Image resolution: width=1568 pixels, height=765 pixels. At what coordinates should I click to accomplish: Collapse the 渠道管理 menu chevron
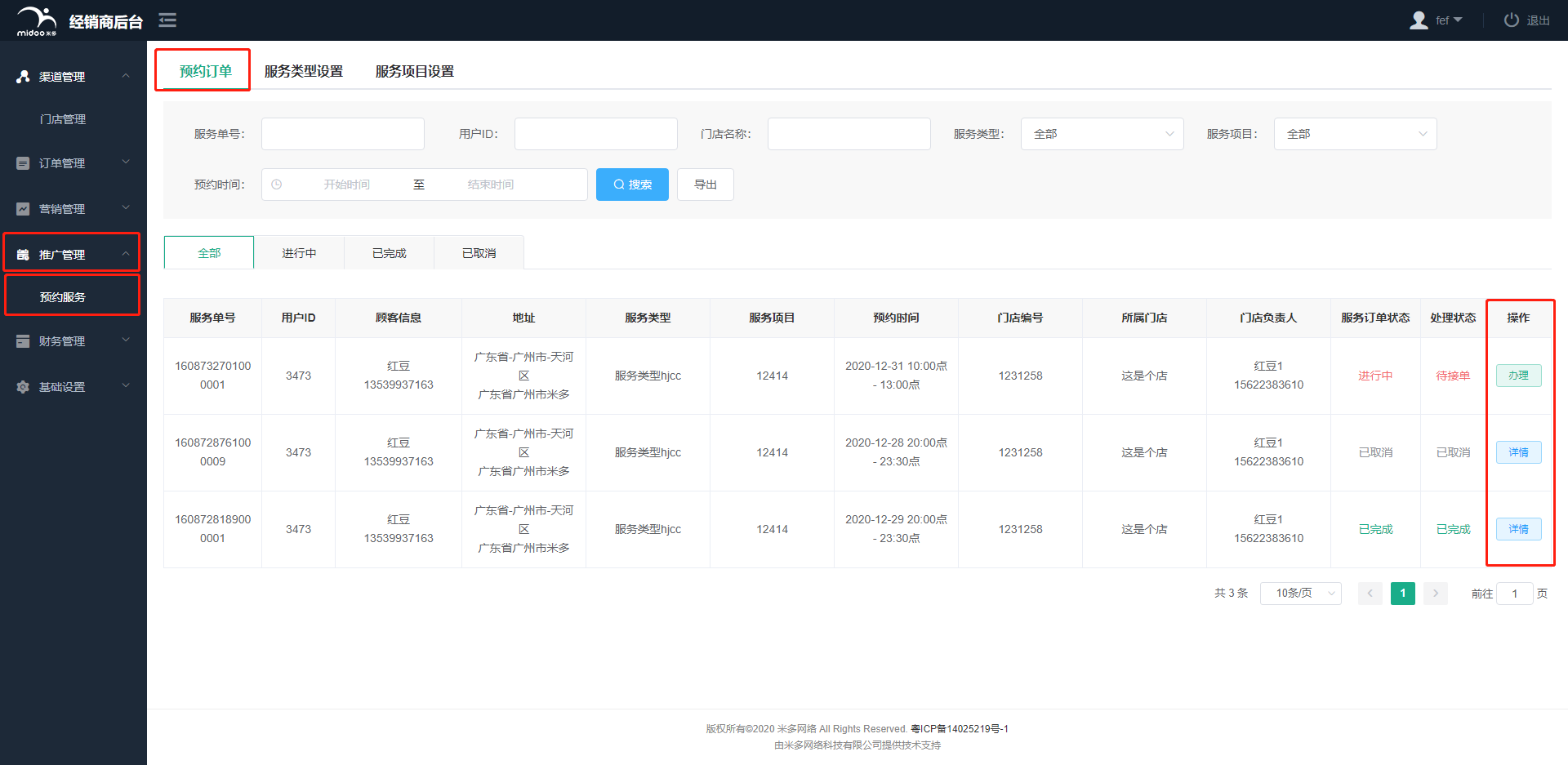pos(126,76)
